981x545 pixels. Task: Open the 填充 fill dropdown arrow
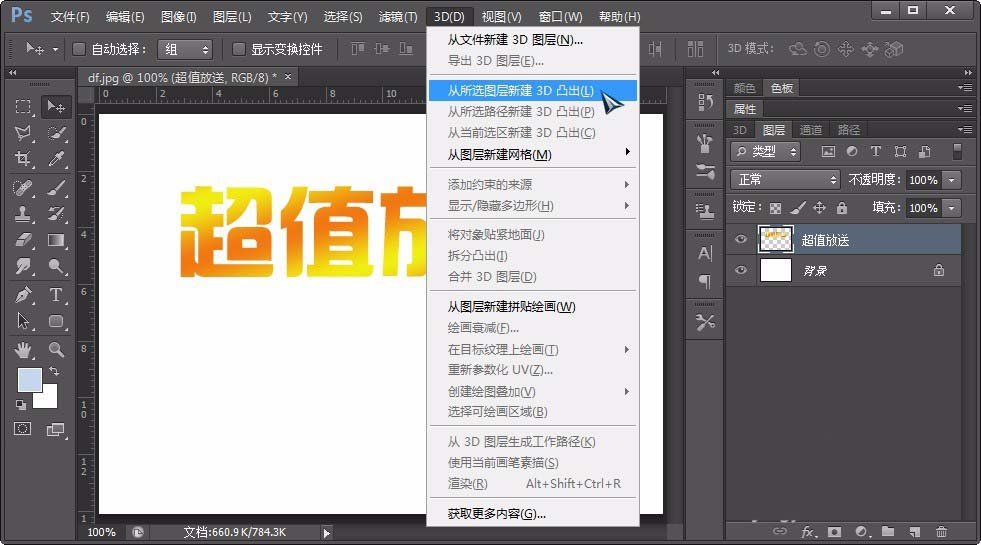click(x=952, y=208)
